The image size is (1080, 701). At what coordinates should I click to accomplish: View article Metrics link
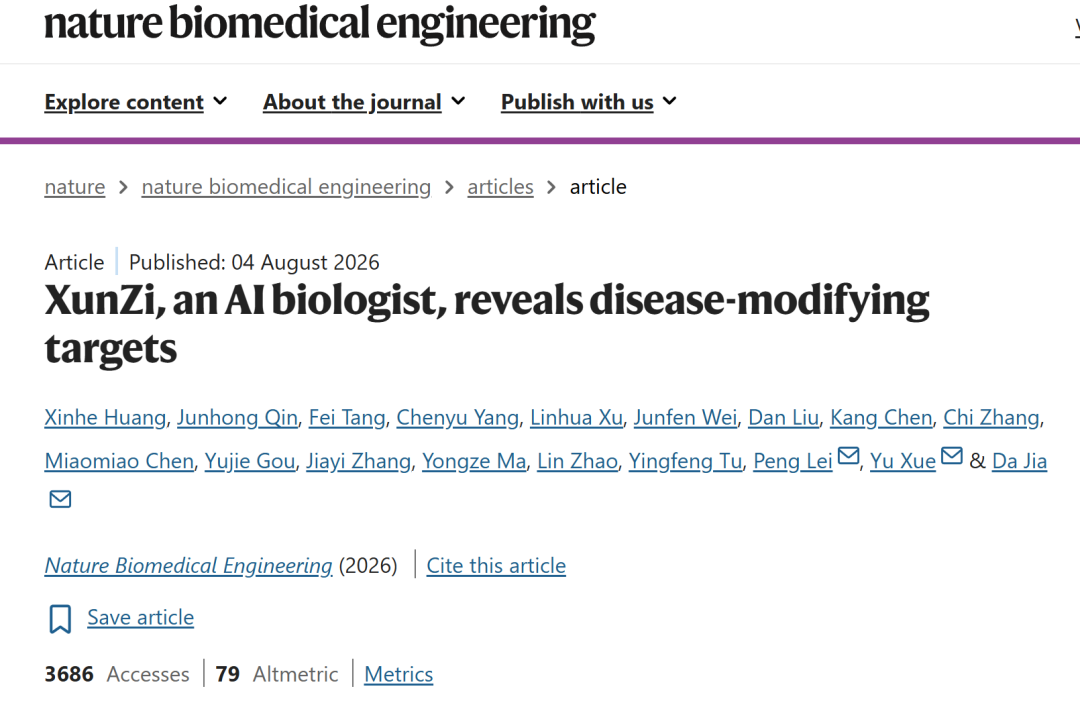[399, 673]
